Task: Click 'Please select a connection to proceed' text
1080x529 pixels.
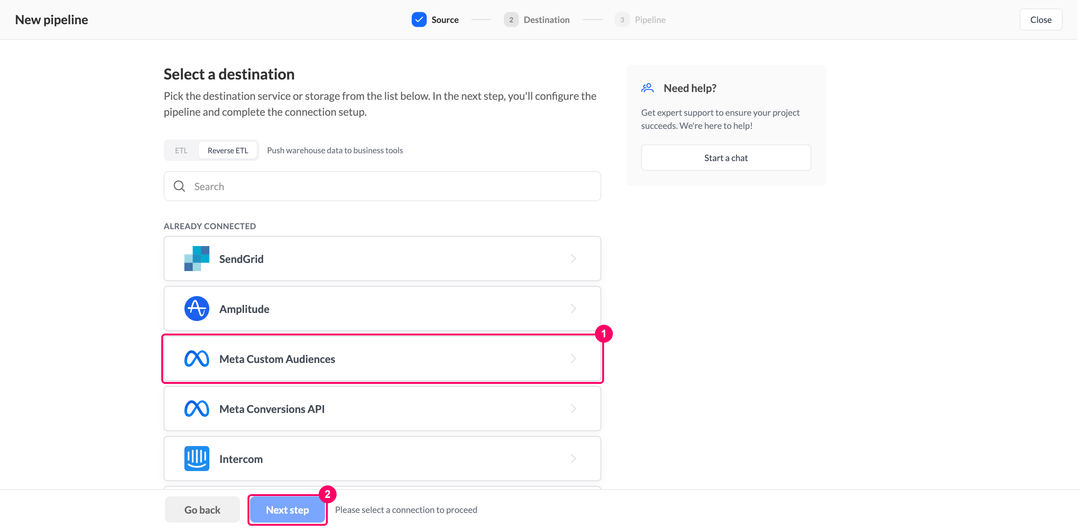Action: tap(406, 510)
